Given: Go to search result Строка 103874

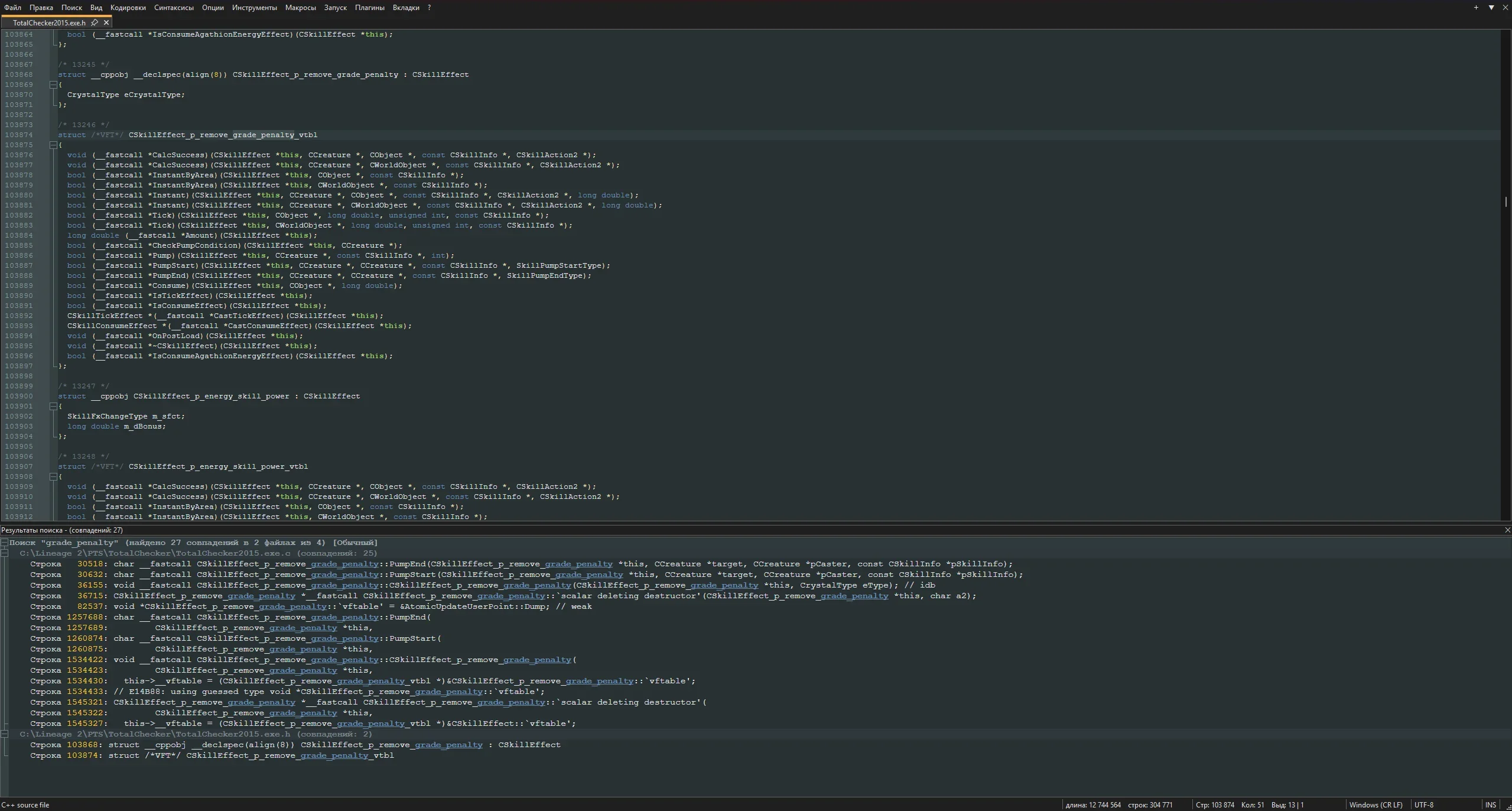Looking at the screenshot, I should [212, 755].
